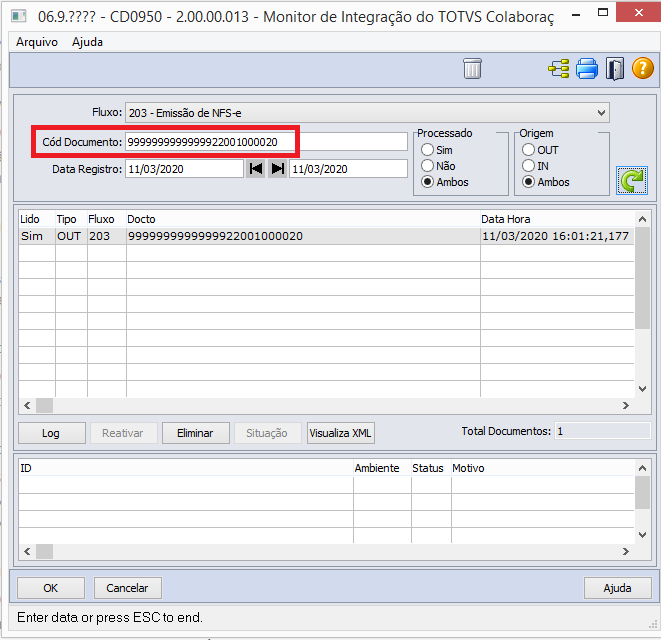Image resolution: width=661 pixels, height=640 pixels.
Task: Click status grid scroll right arrow
Action: tap(626, 551)
